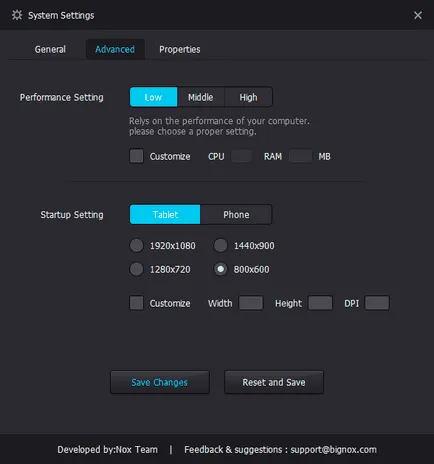This screenshot has height=464, width=434.
Task: Enable Customize checkbox for CPU and RAM
Action: [x=136, y=156]
